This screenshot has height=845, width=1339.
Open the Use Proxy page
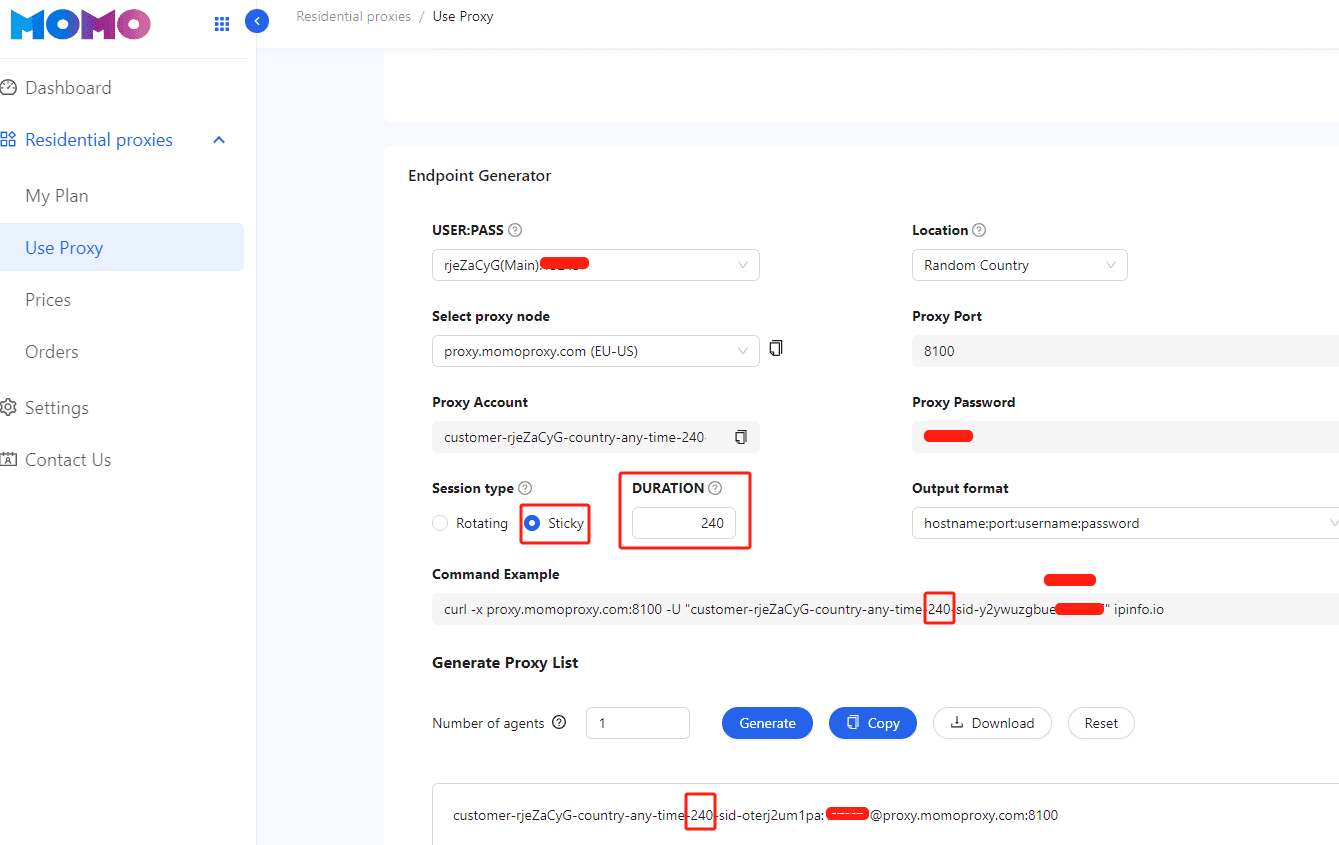coord(122,248)
